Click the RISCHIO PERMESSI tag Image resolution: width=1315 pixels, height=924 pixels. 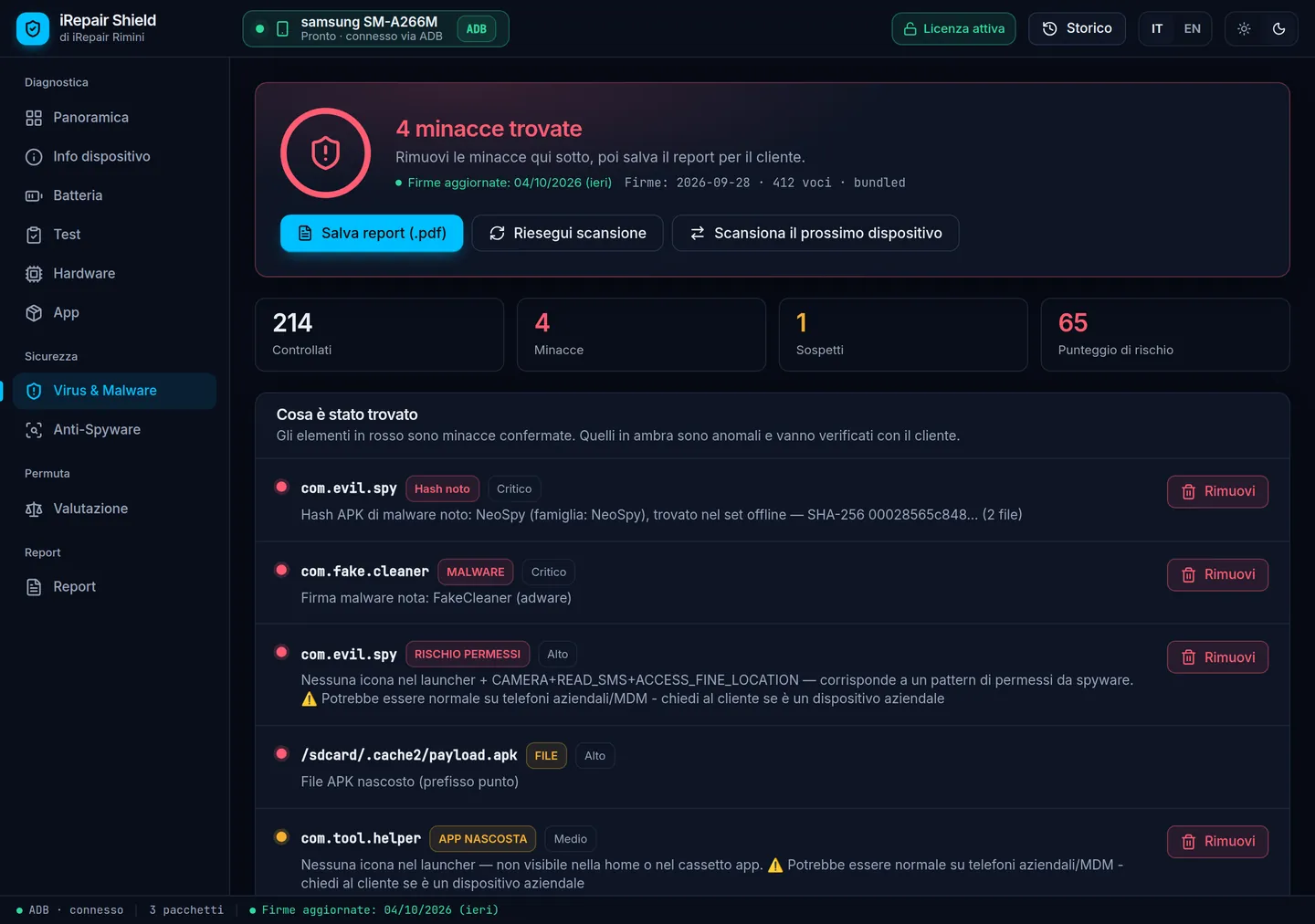click(468, 654)
